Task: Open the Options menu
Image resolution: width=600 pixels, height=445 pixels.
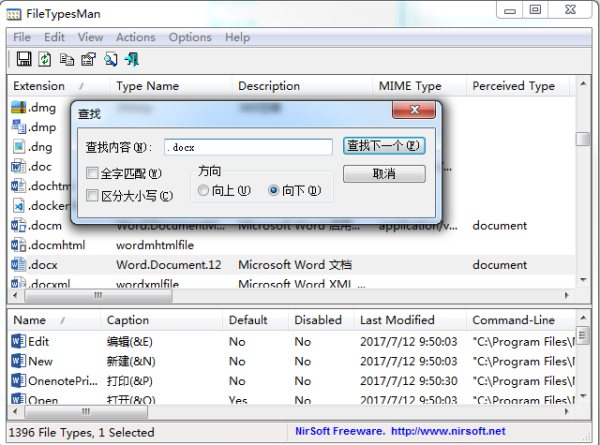Action: 190,37
